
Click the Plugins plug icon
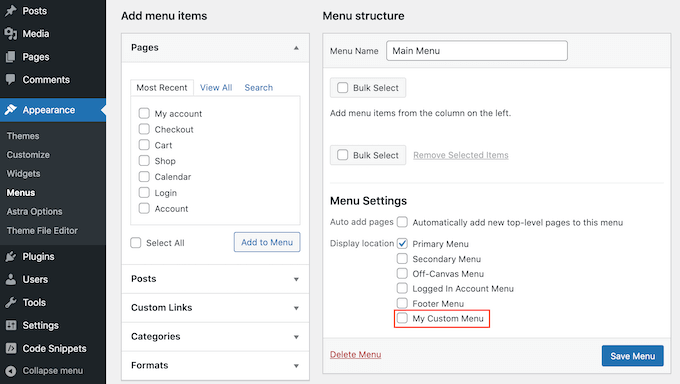(x=11, y=256)
